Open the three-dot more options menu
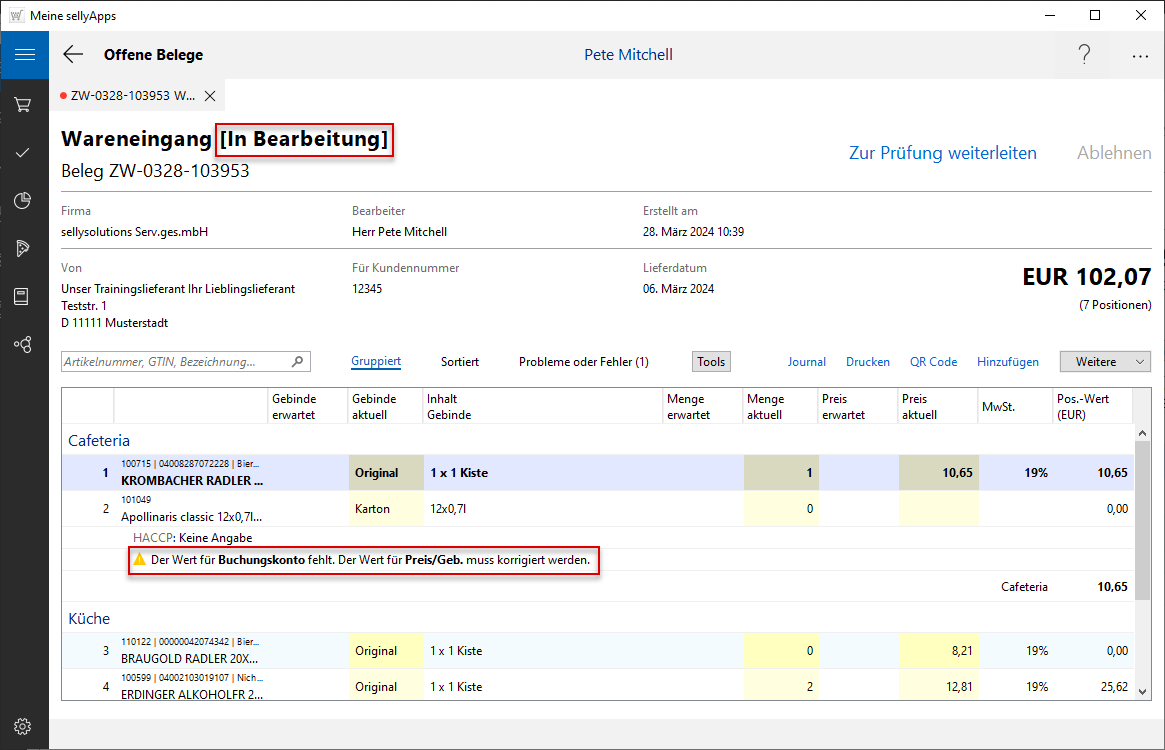This screenshot has width=1165, height=750. pos(1140,56)
